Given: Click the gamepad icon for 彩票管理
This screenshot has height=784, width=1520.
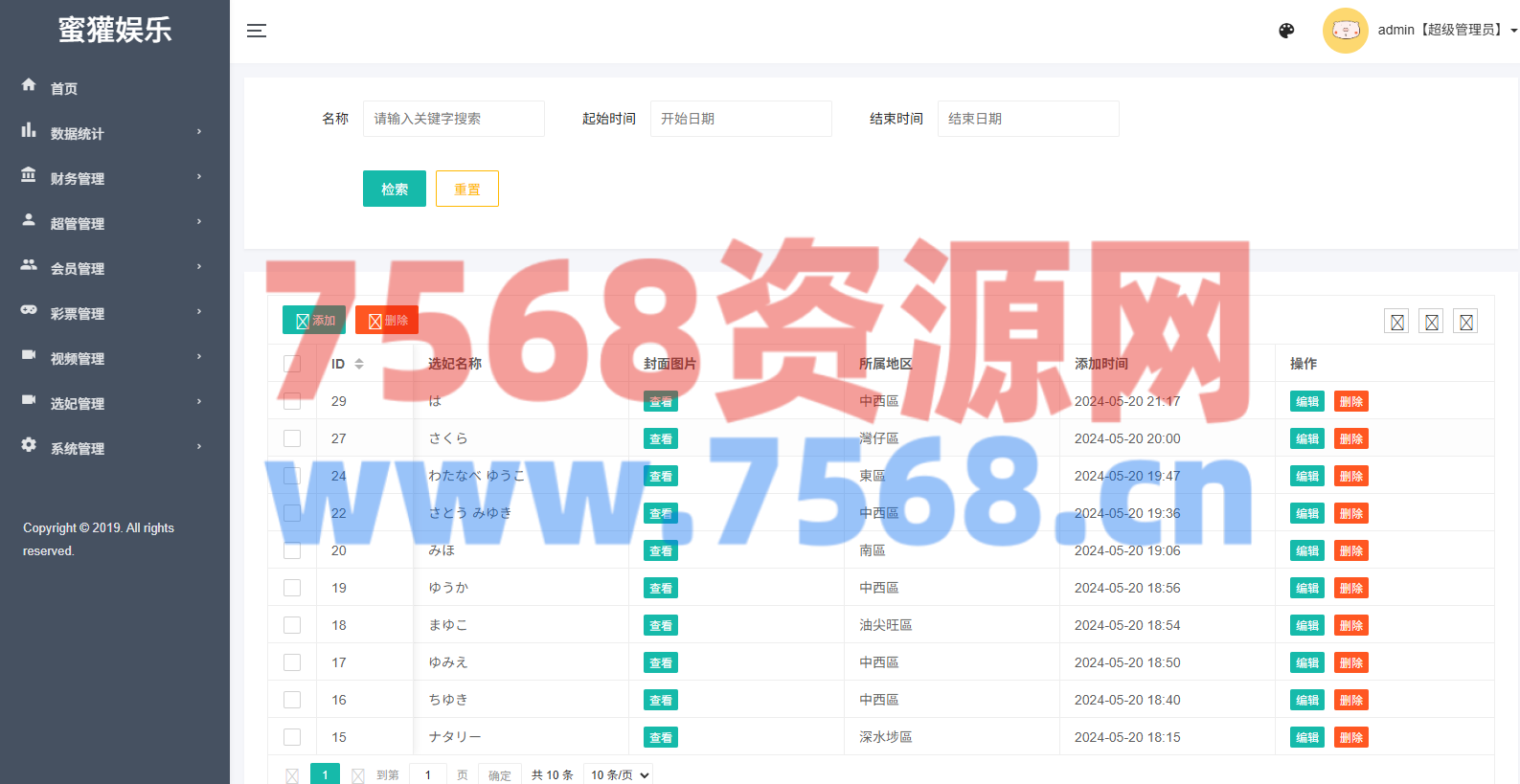Looking at the screenshot, I should (29, 310).
